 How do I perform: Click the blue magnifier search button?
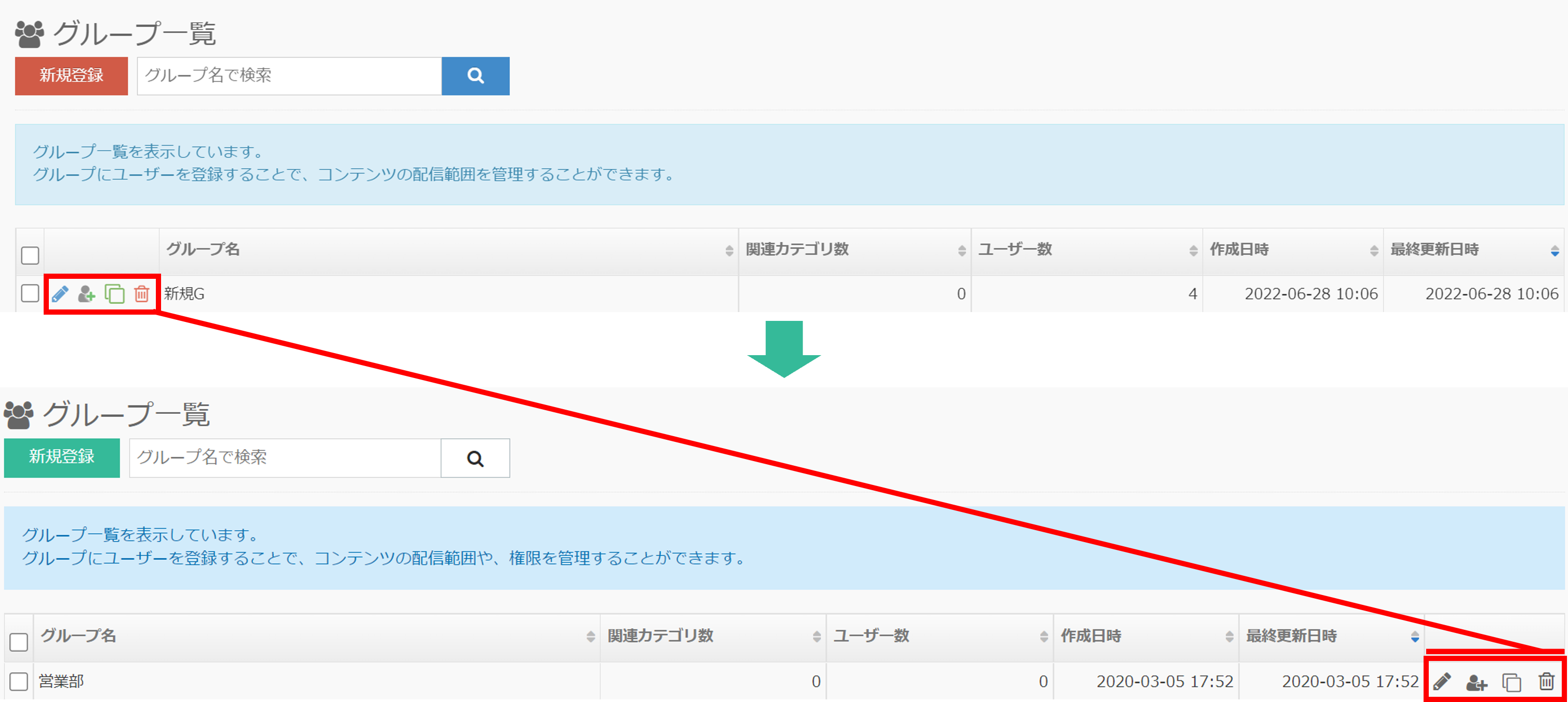point(475,76)
